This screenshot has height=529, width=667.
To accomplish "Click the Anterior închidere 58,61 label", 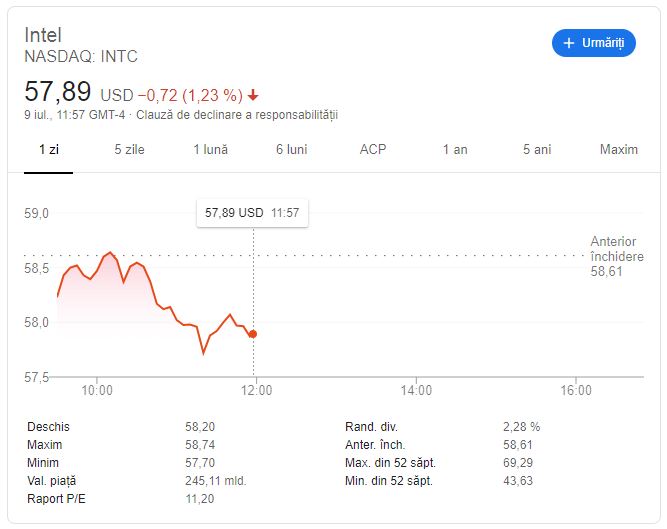I will click(x=617, y=256).
